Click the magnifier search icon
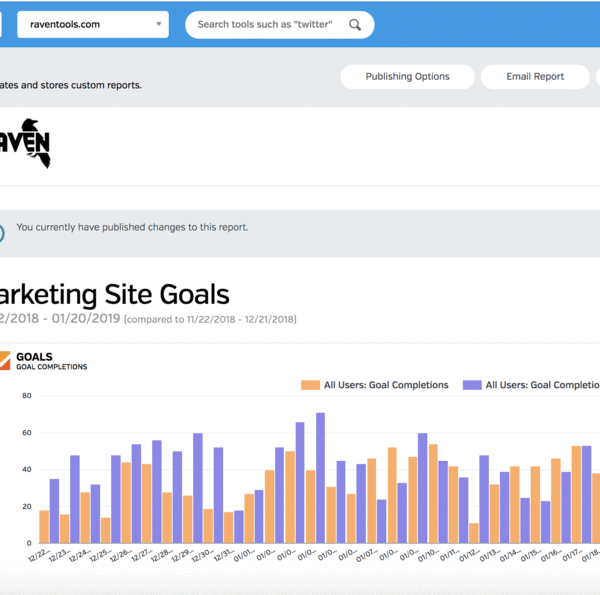 click(355, 25)
